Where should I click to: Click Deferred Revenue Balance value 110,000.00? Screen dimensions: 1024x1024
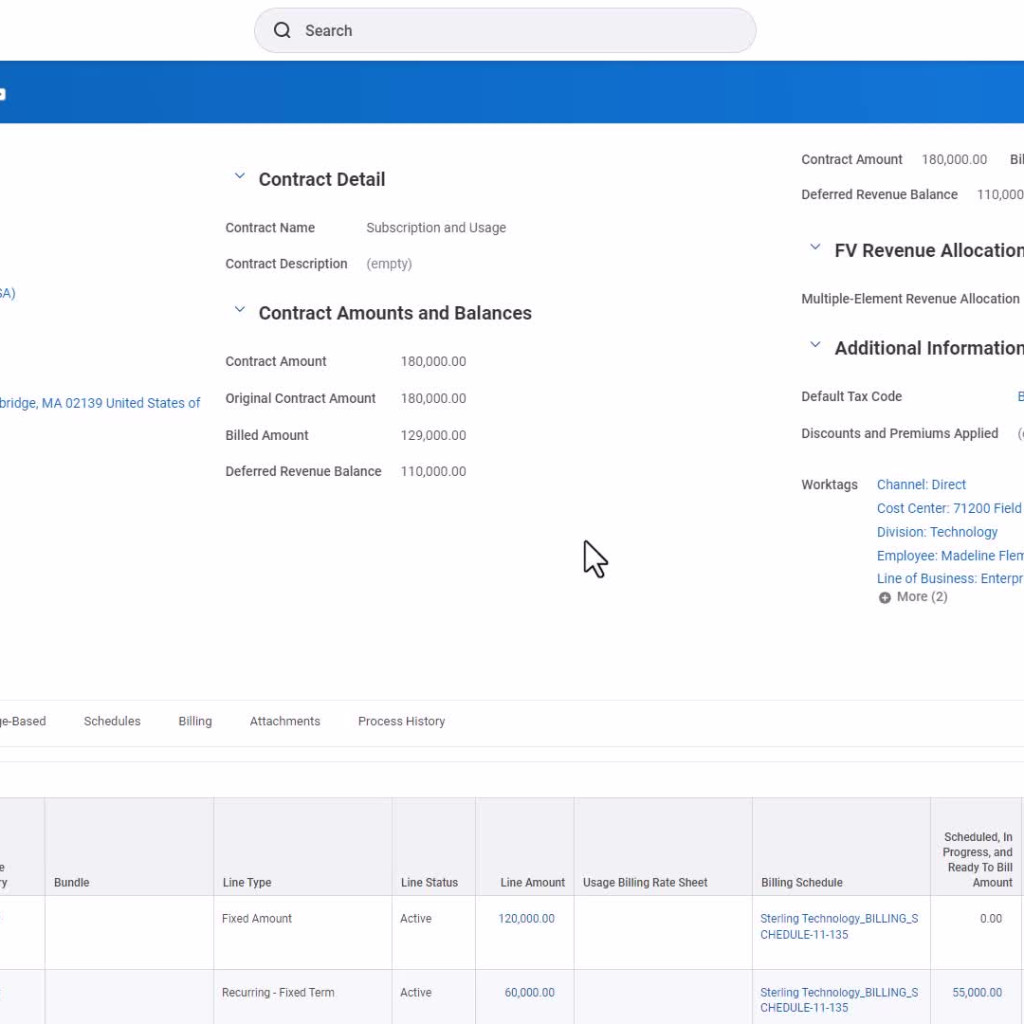[x=433, y=471]
